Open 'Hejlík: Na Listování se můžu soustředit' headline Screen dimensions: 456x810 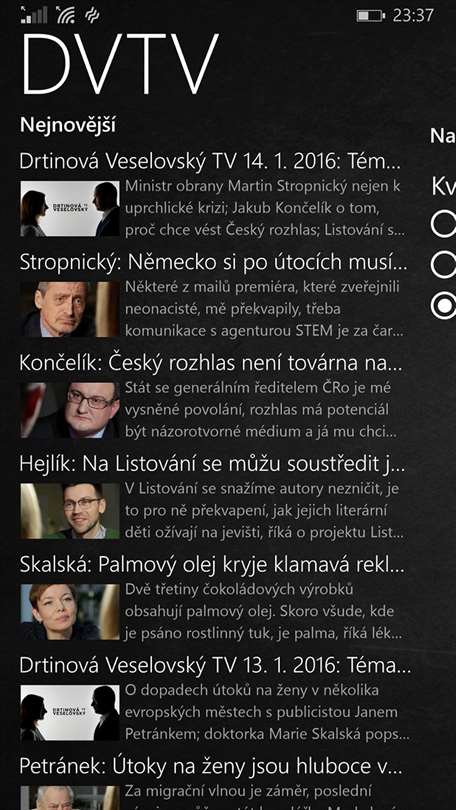212,464
